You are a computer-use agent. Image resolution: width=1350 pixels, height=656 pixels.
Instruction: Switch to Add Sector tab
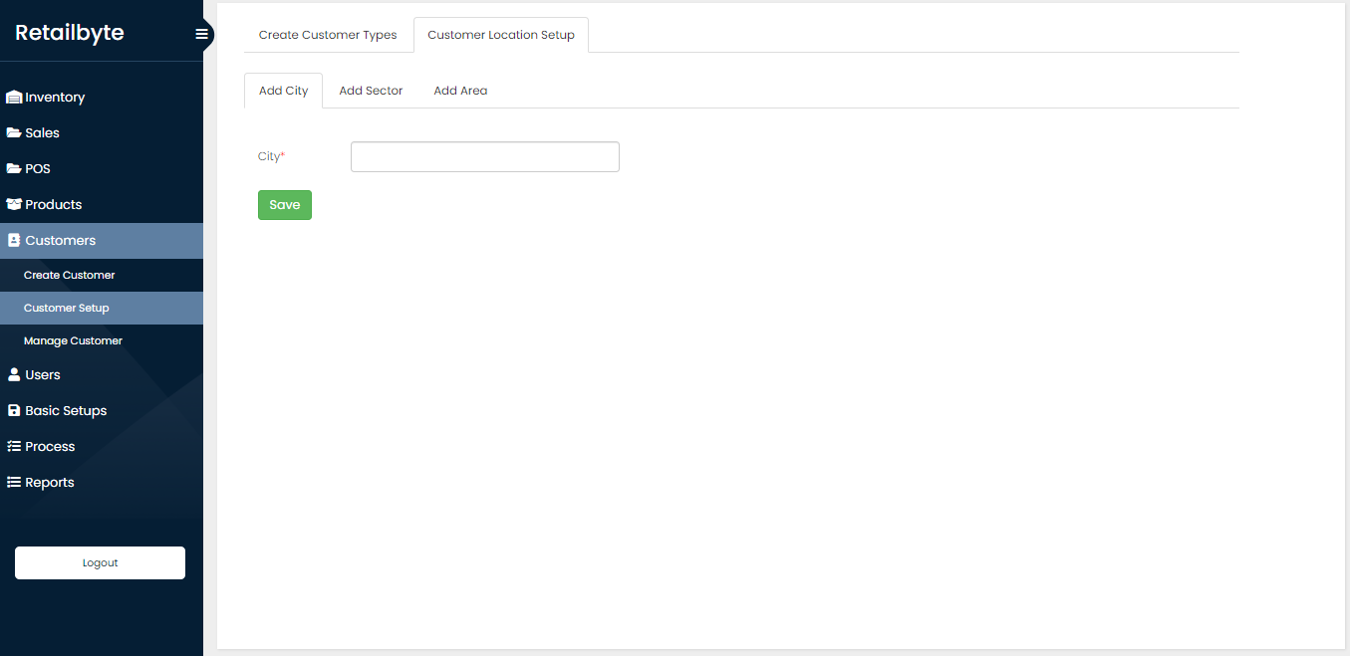[371, 90]
